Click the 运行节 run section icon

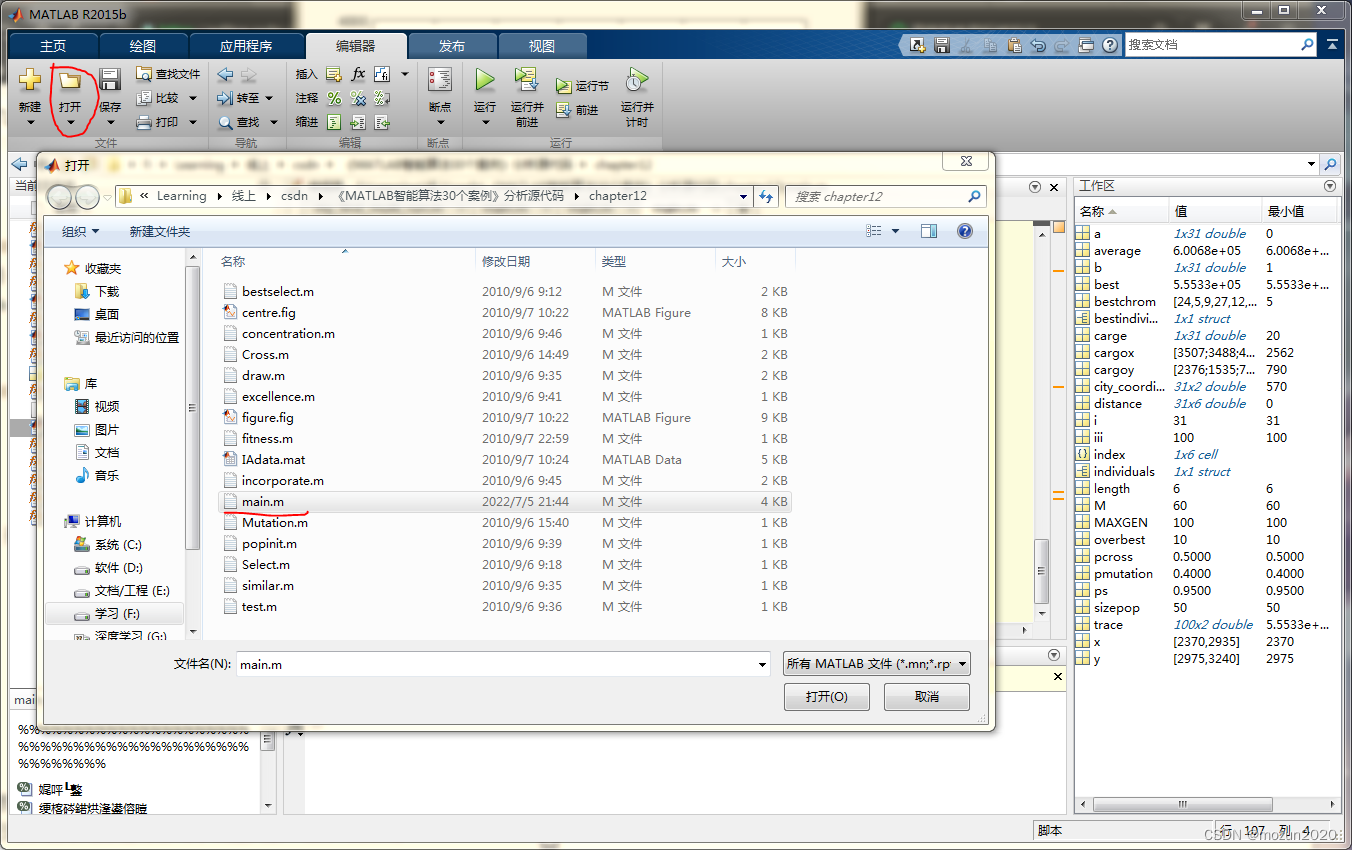tap(564, 86)
